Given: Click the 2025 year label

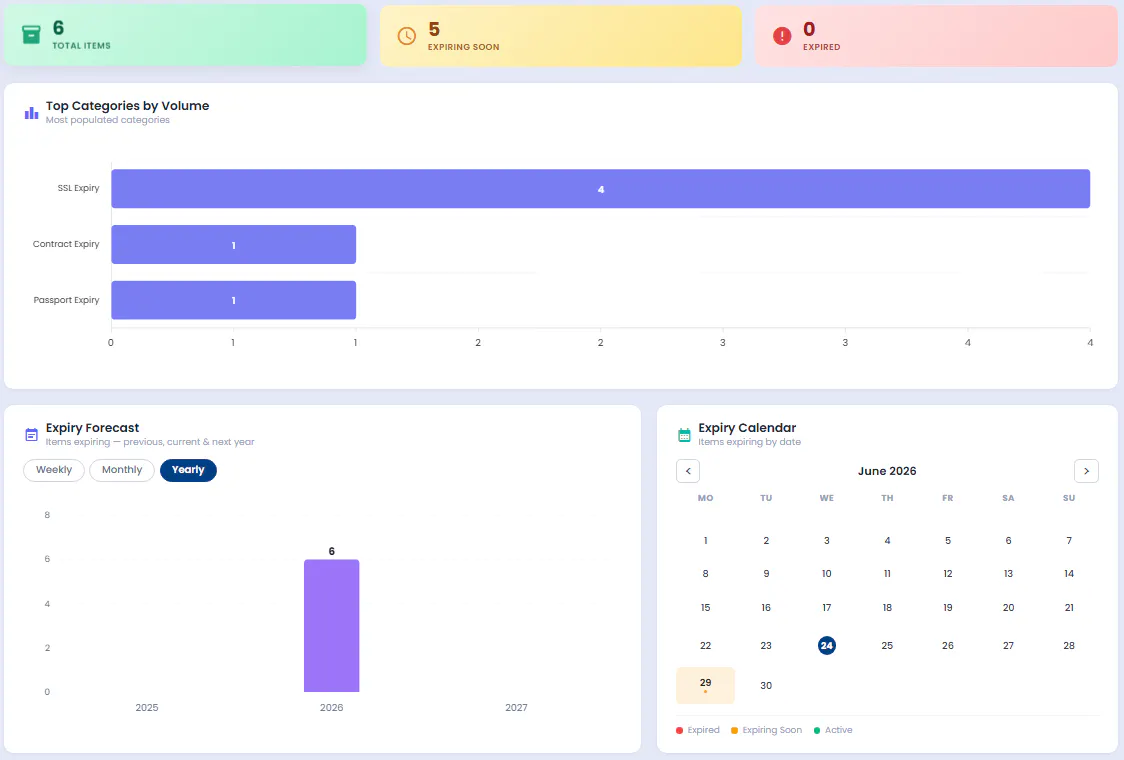Looking at the screenshot, I should pos(147,708).
